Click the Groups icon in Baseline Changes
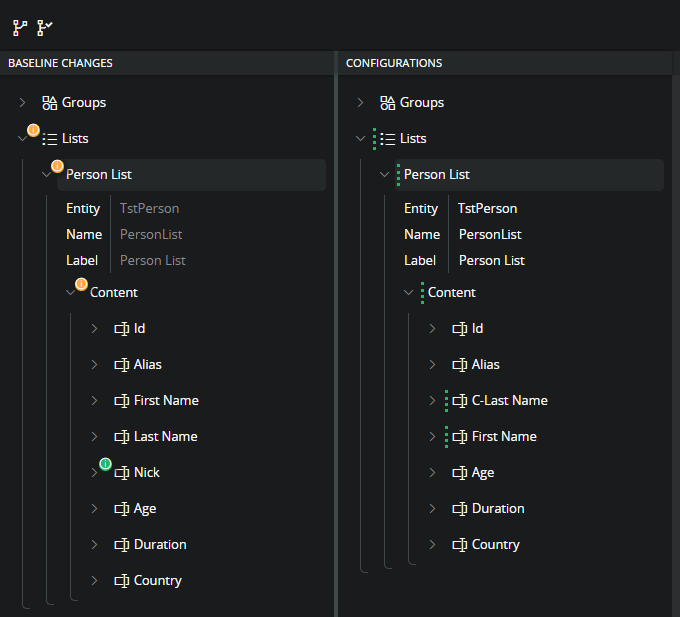This screenshot has width=680, height=617. 50,103
